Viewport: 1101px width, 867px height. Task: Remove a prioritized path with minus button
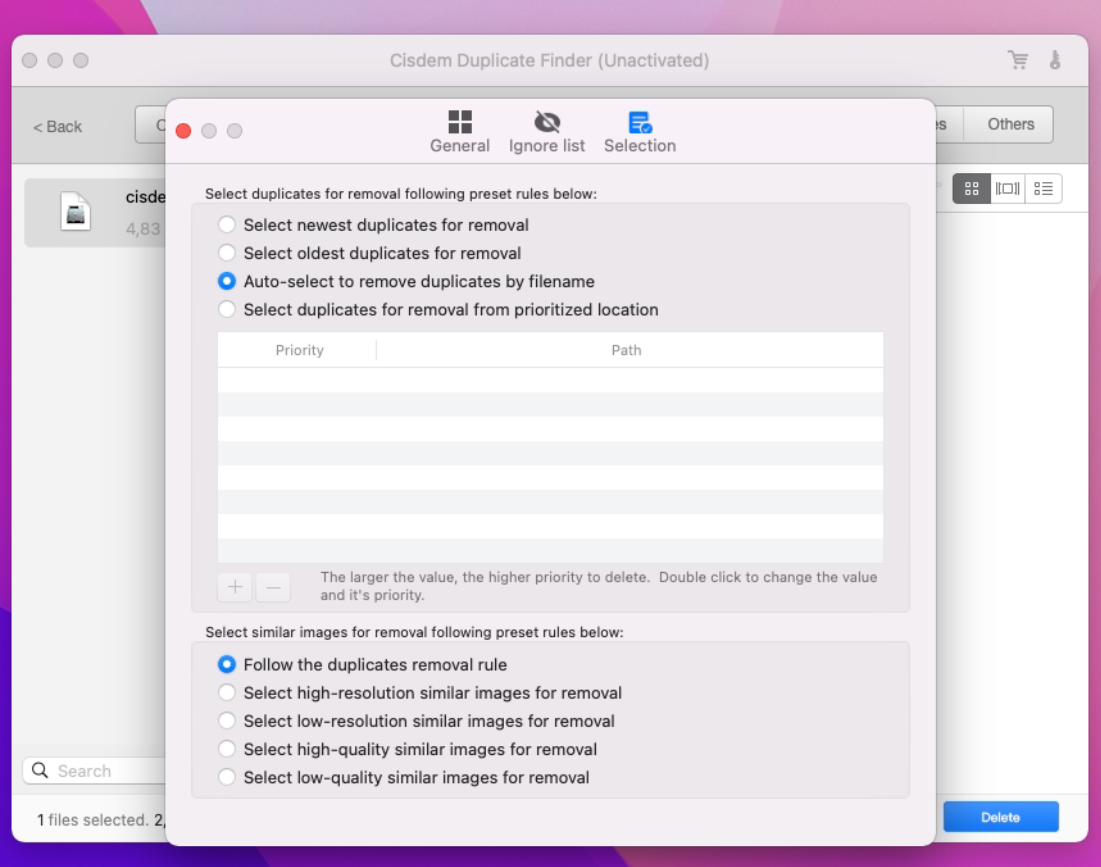click(x=273, y=586)
